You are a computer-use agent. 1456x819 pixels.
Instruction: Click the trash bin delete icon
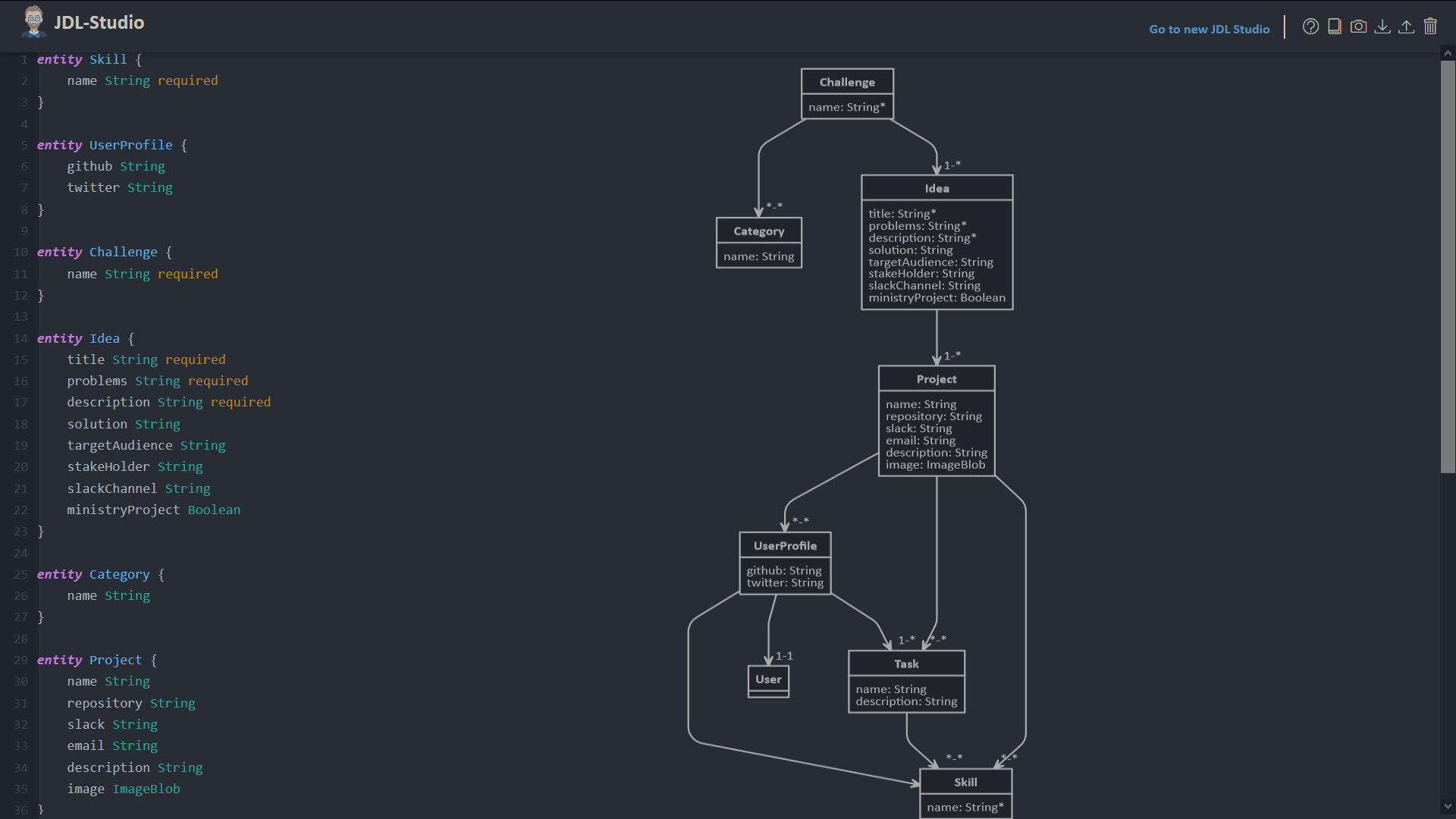pos(1430,27)
